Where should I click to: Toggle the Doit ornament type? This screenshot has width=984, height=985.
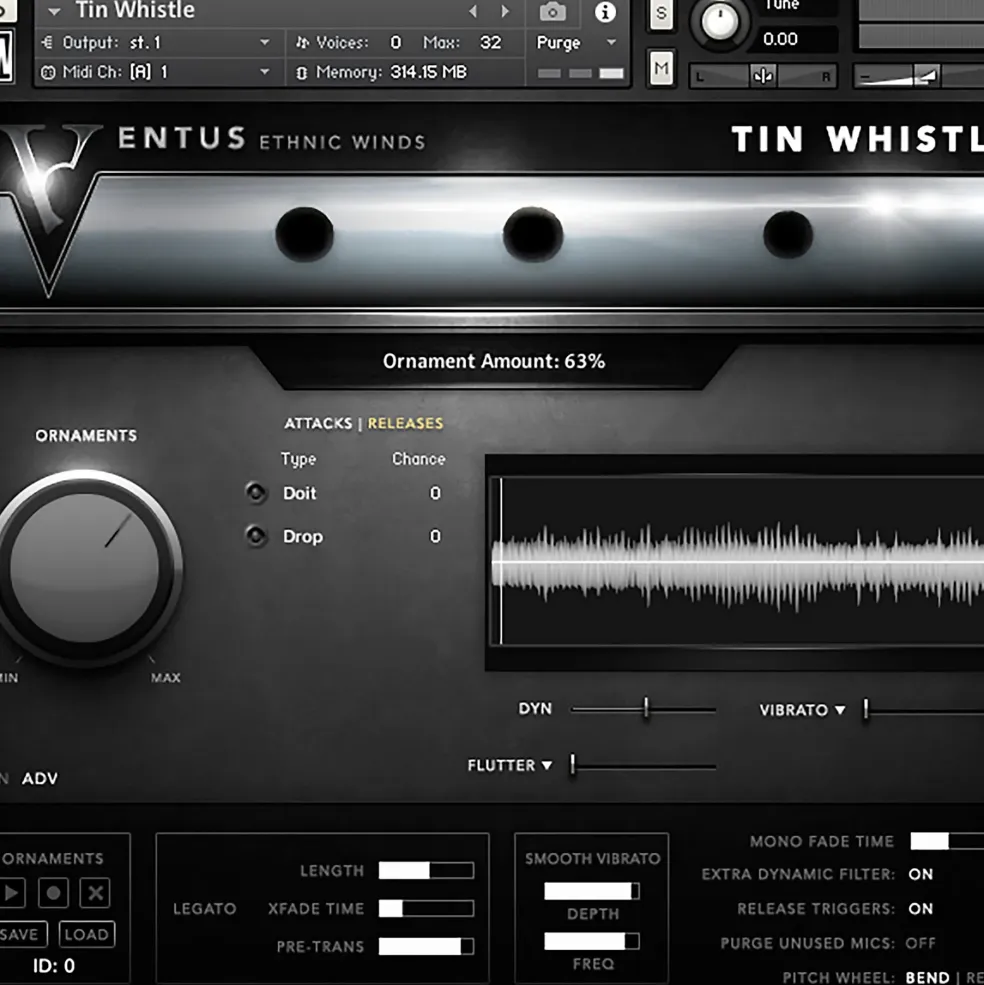(x=256, y=493)
